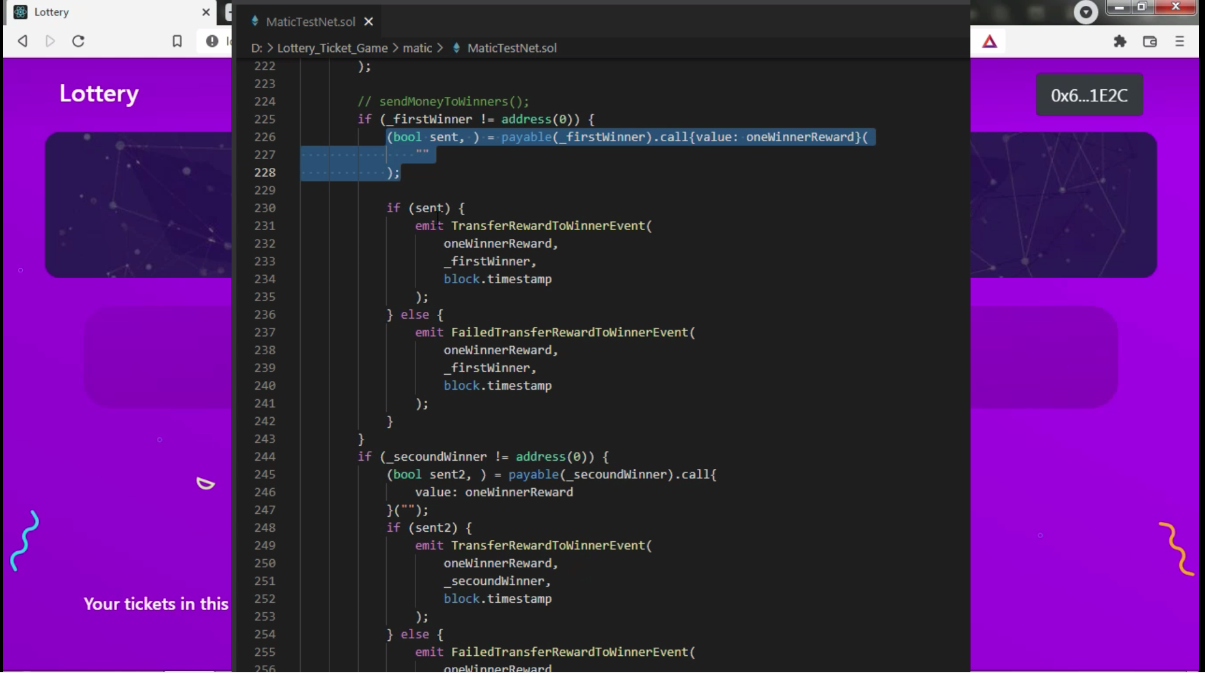Click the browser forward arrow
1205x673 pixels.
(x=50, y=41)
